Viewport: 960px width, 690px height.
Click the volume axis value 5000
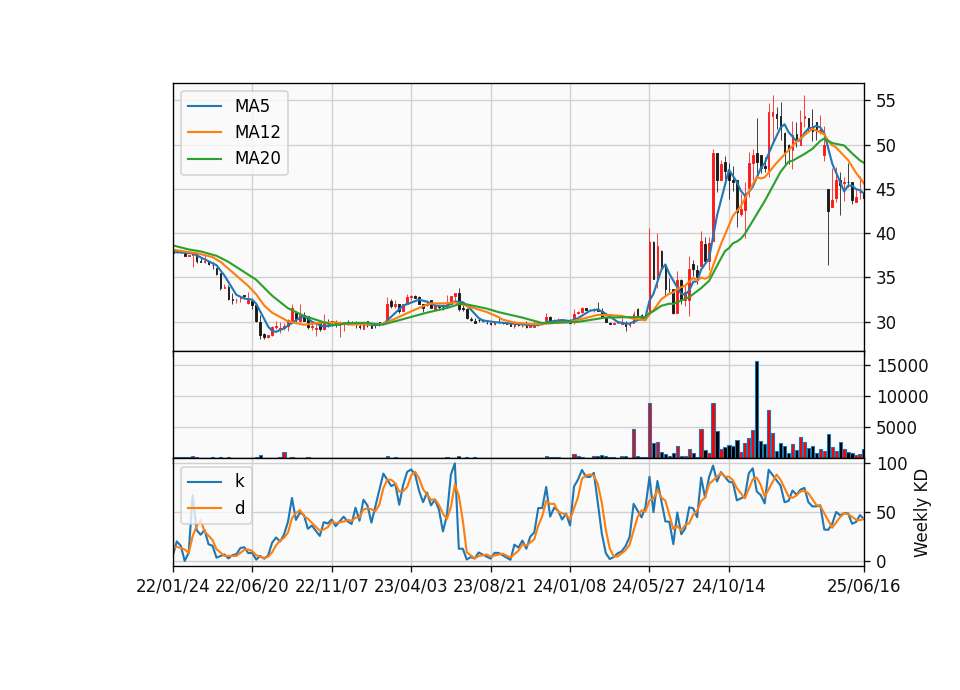897,428
